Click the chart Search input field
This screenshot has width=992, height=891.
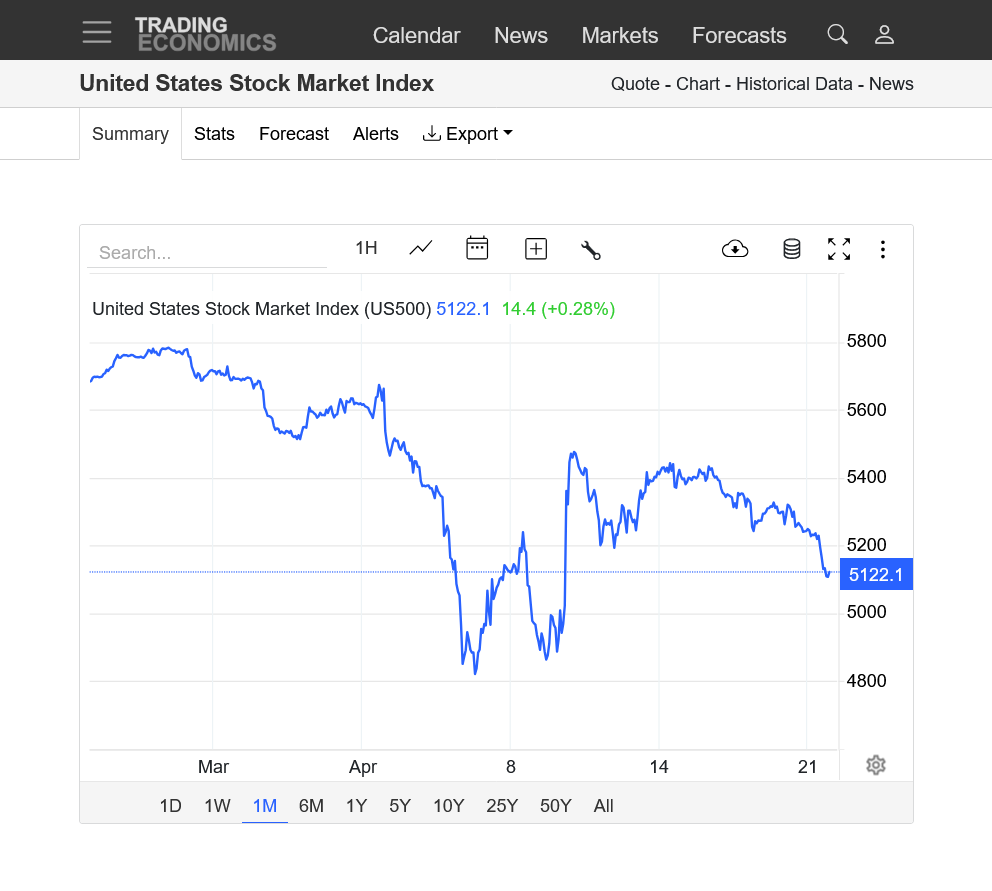coord(207,252)
